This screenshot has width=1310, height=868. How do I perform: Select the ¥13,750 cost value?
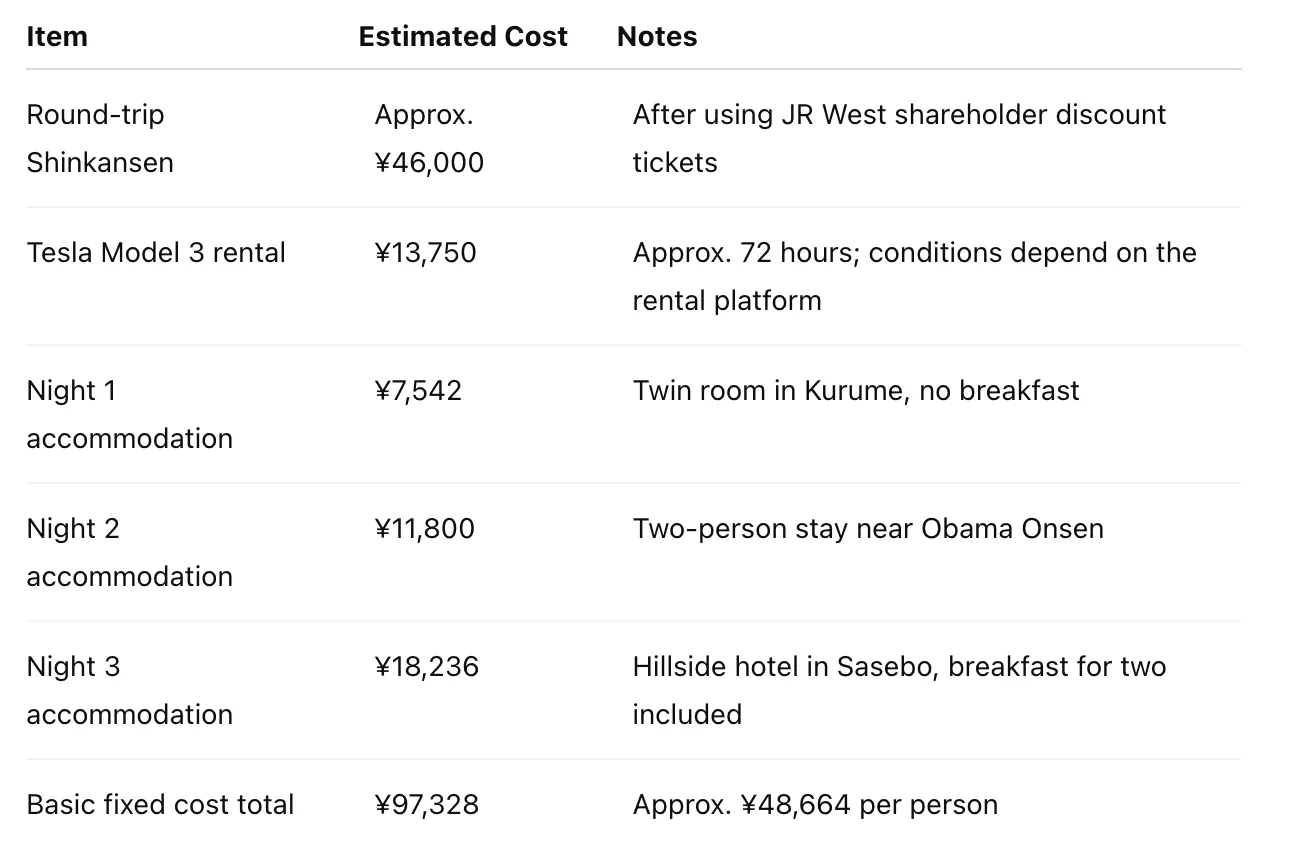pyautogui.click(x=425, y=253)
